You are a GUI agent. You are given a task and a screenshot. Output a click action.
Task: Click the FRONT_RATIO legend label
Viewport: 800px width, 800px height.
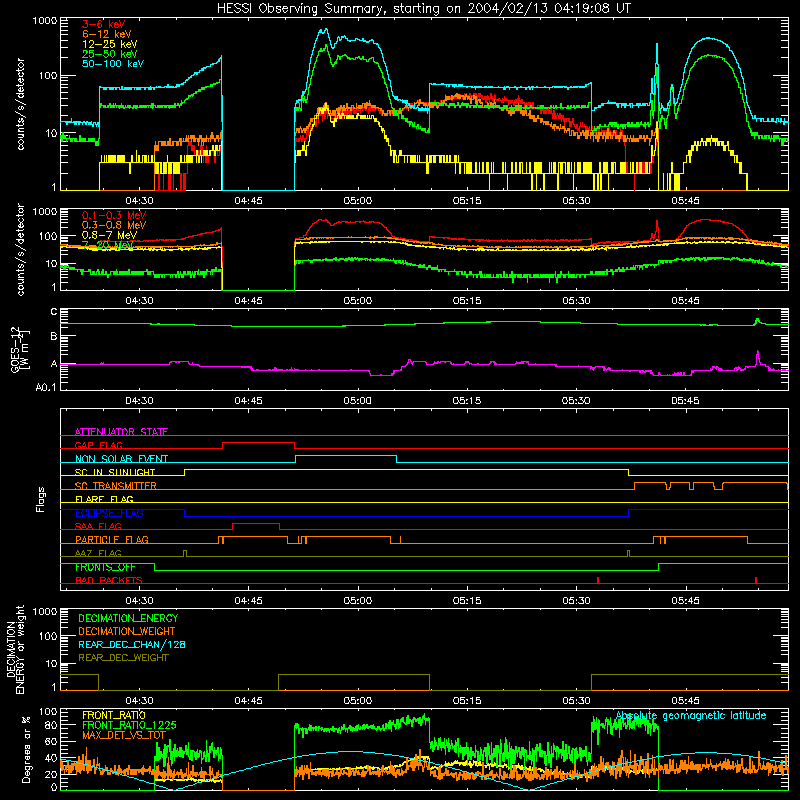[114, 715]
